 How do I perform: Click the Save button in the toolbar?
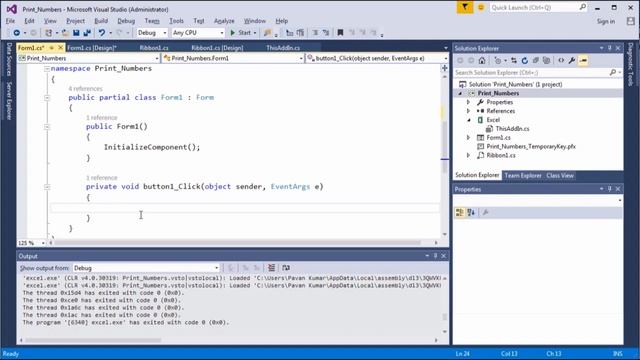coord(76,33)
